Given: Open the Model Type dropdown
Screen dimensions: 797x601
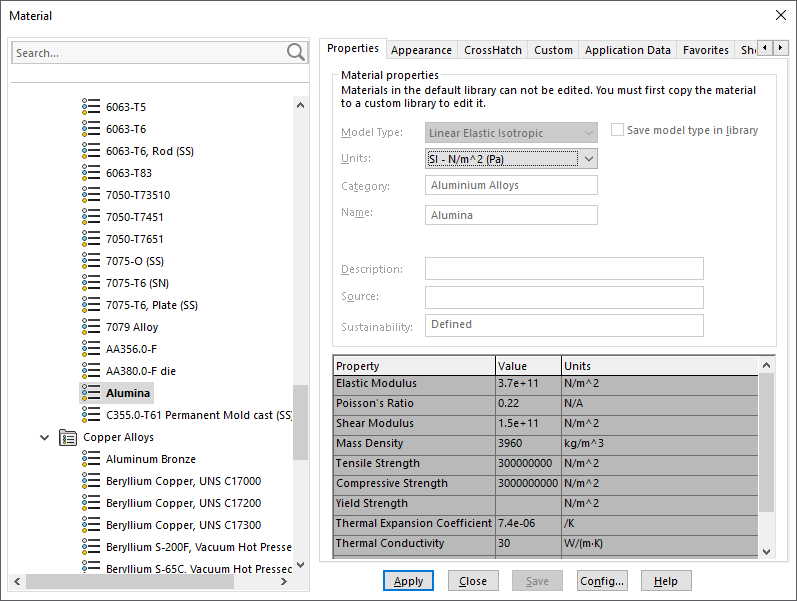Looking at the screenshot, I should 588,132.
